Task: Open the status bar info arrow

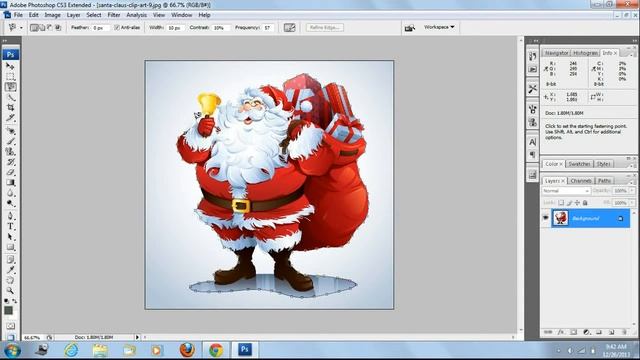Action: click(x=138, y=337)
